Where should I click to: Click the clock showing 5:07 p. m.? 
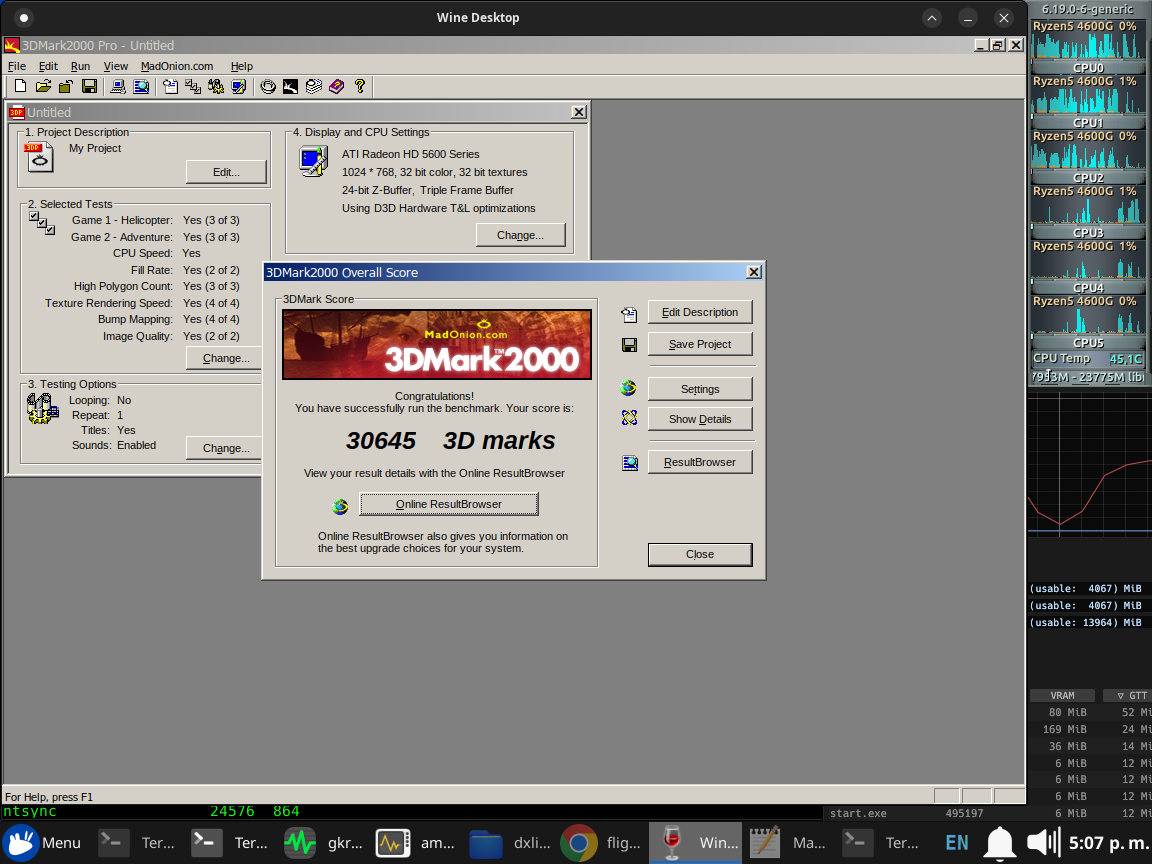click(1107, 843)
